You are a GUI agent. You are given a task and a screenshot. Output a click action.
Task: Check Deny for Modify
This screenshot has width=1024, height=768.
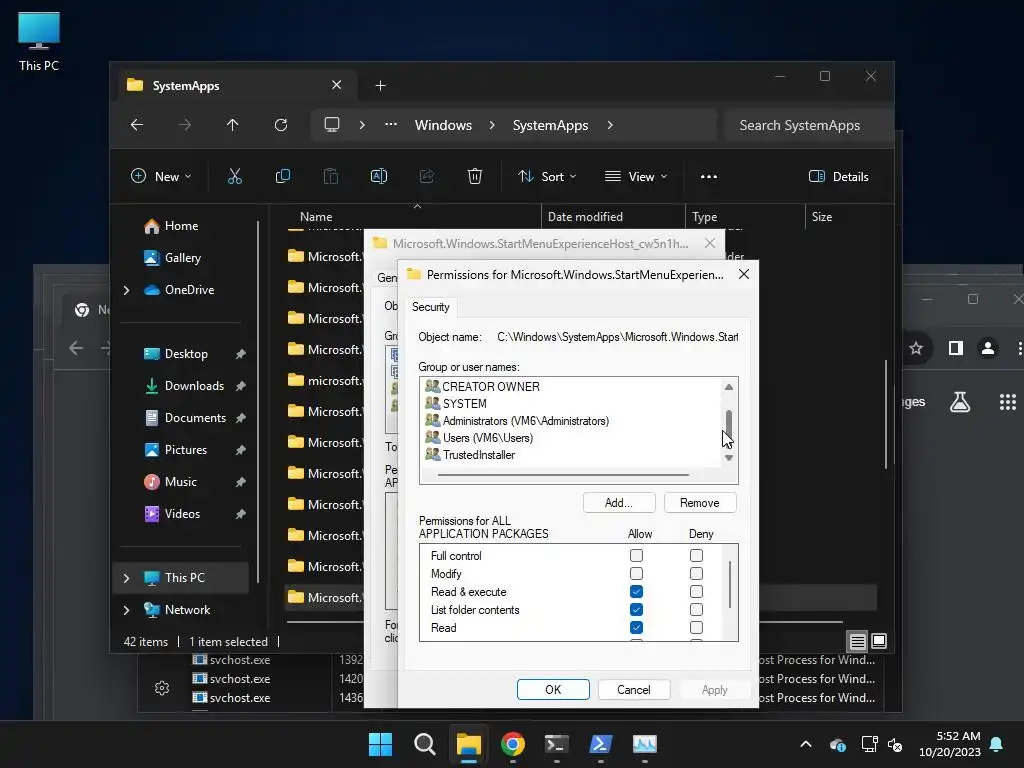click(x=696, y=573)
